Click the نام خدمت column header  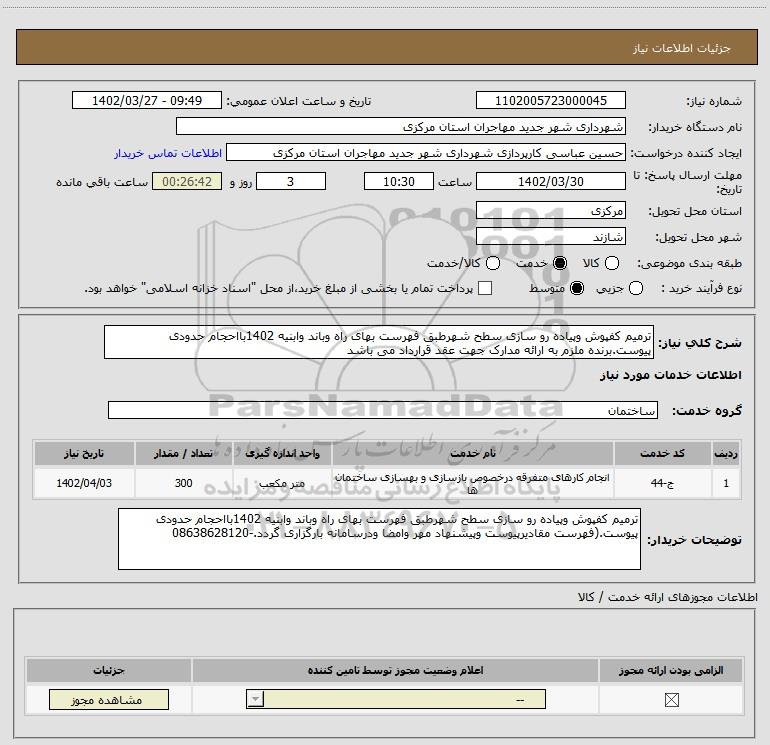(472, 453)
